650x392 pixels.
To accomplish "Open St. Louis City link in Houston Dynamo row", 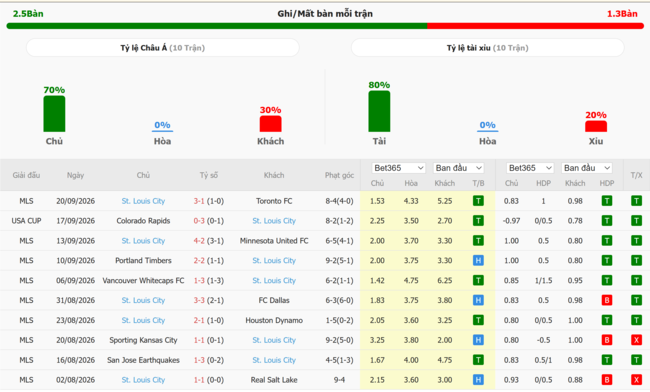I will point(143,320).
